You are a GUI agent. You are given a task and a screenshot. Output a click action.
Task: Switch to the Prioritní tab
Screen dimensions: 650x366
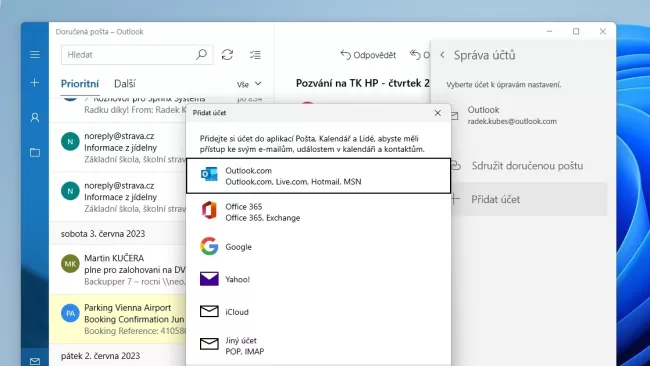coord(80,84)
